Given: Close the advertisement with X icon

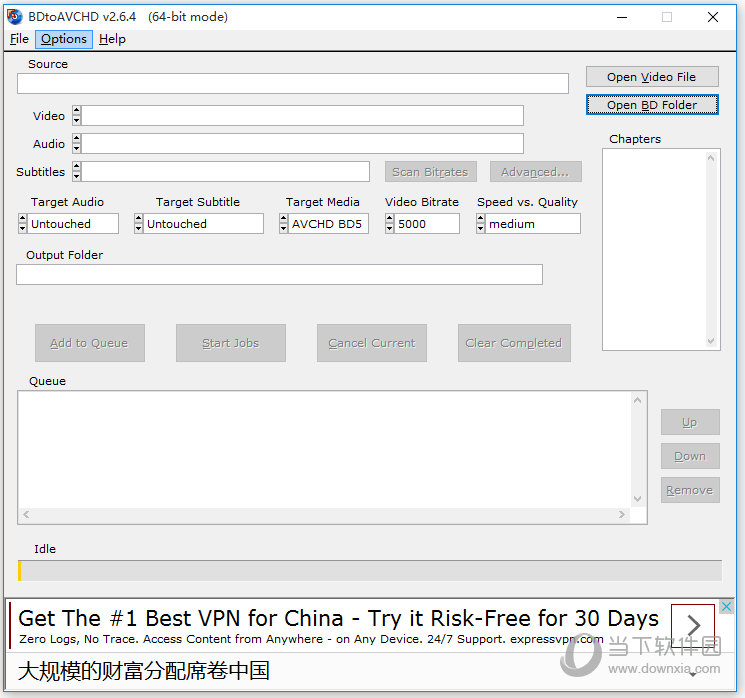Looking at the screenshot, I should 726,606.
